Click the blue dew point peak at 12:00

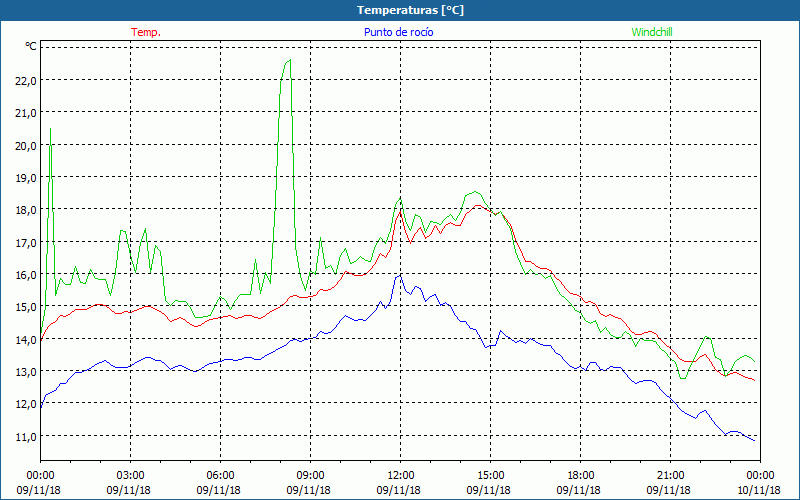pos(399,276)
